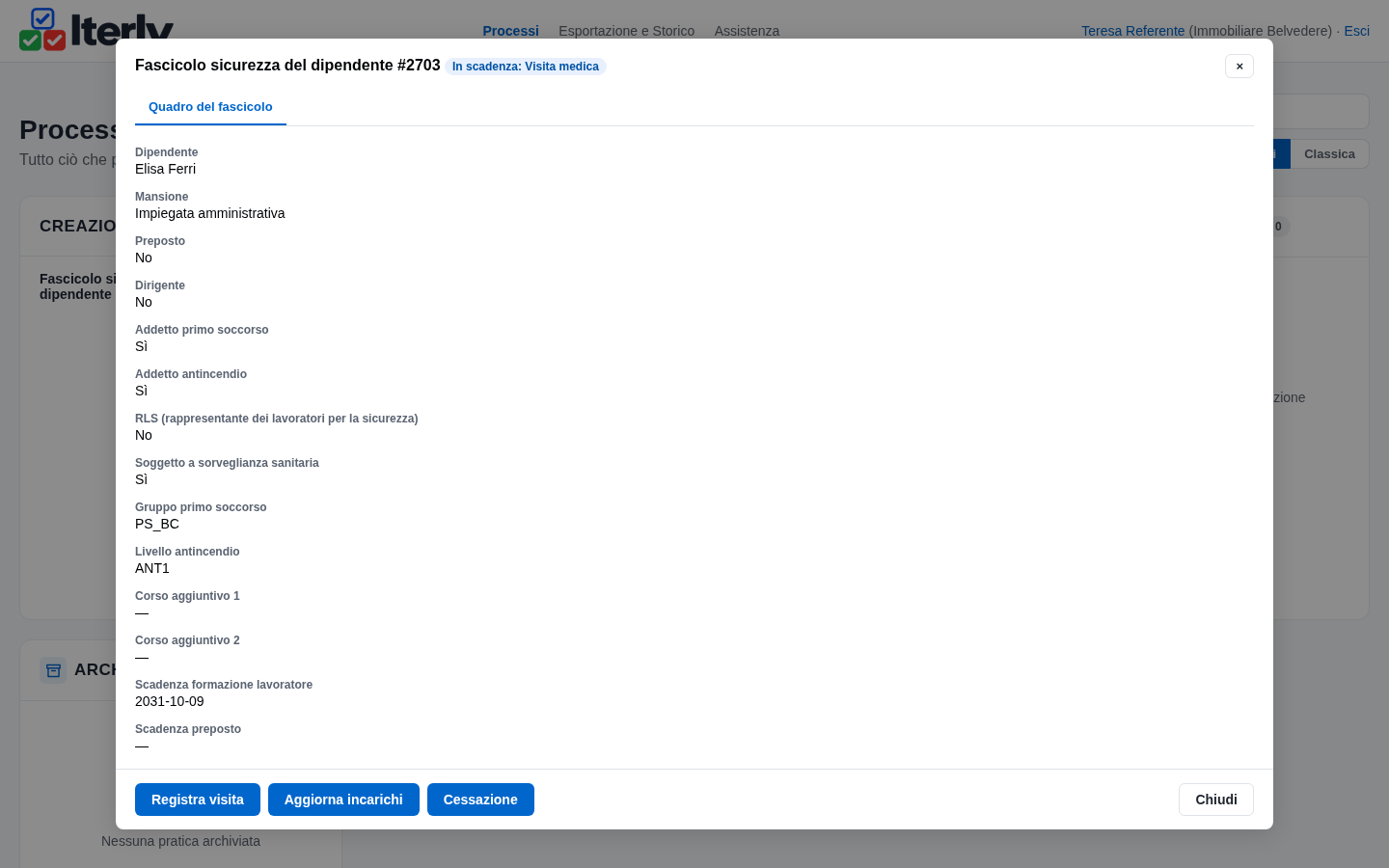Viewport: 1389px width, 868px height.
Task: Open the Processi menu in the top navigation
Action: click(x=510, y=31)
